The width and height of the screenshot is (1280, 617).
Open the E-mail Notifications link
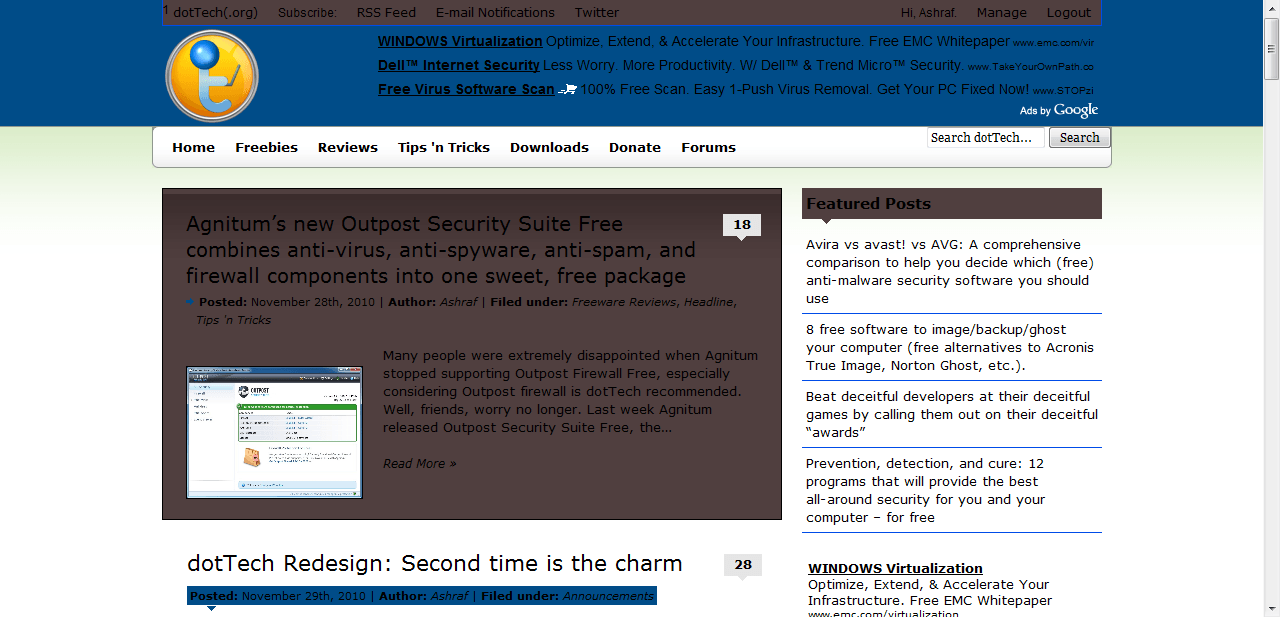click(x=495, y=13)
